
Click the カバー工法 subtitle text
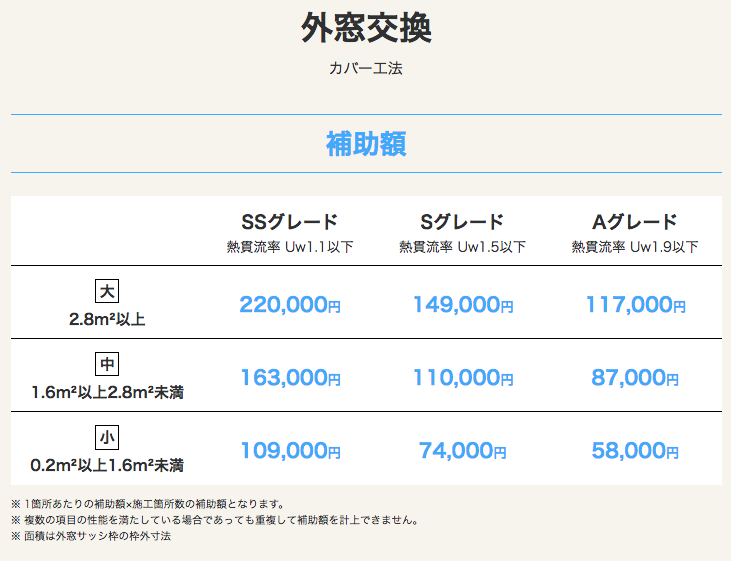tap(366, 69)
